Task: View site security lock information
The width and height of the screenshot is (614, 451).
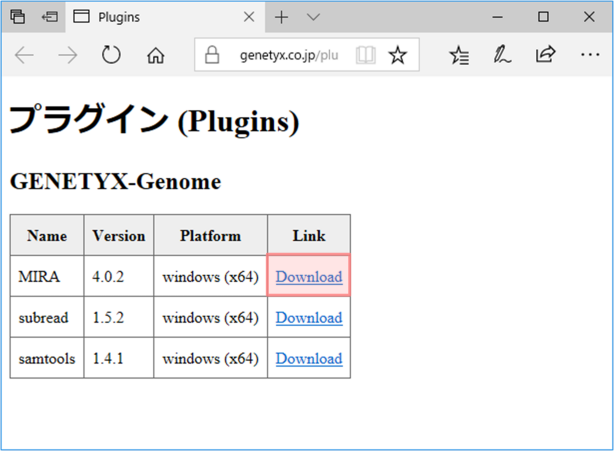Action: coord(212,54)
